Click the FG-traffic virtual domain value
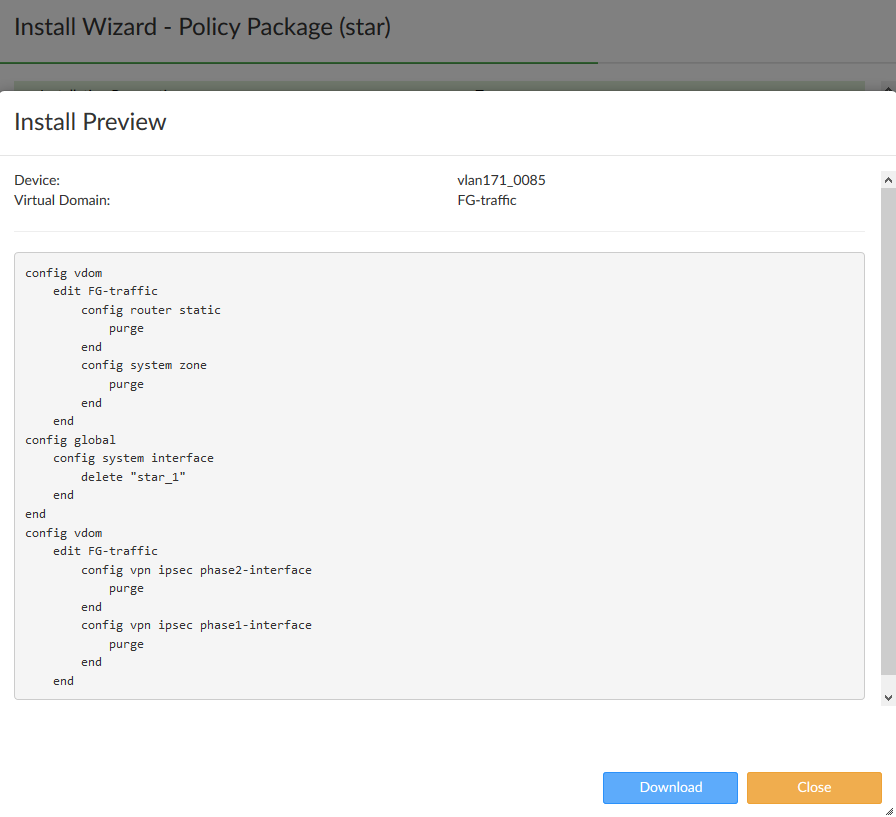Screen dimensions: 896x817 pyautogui.click(x=486, y=200)
